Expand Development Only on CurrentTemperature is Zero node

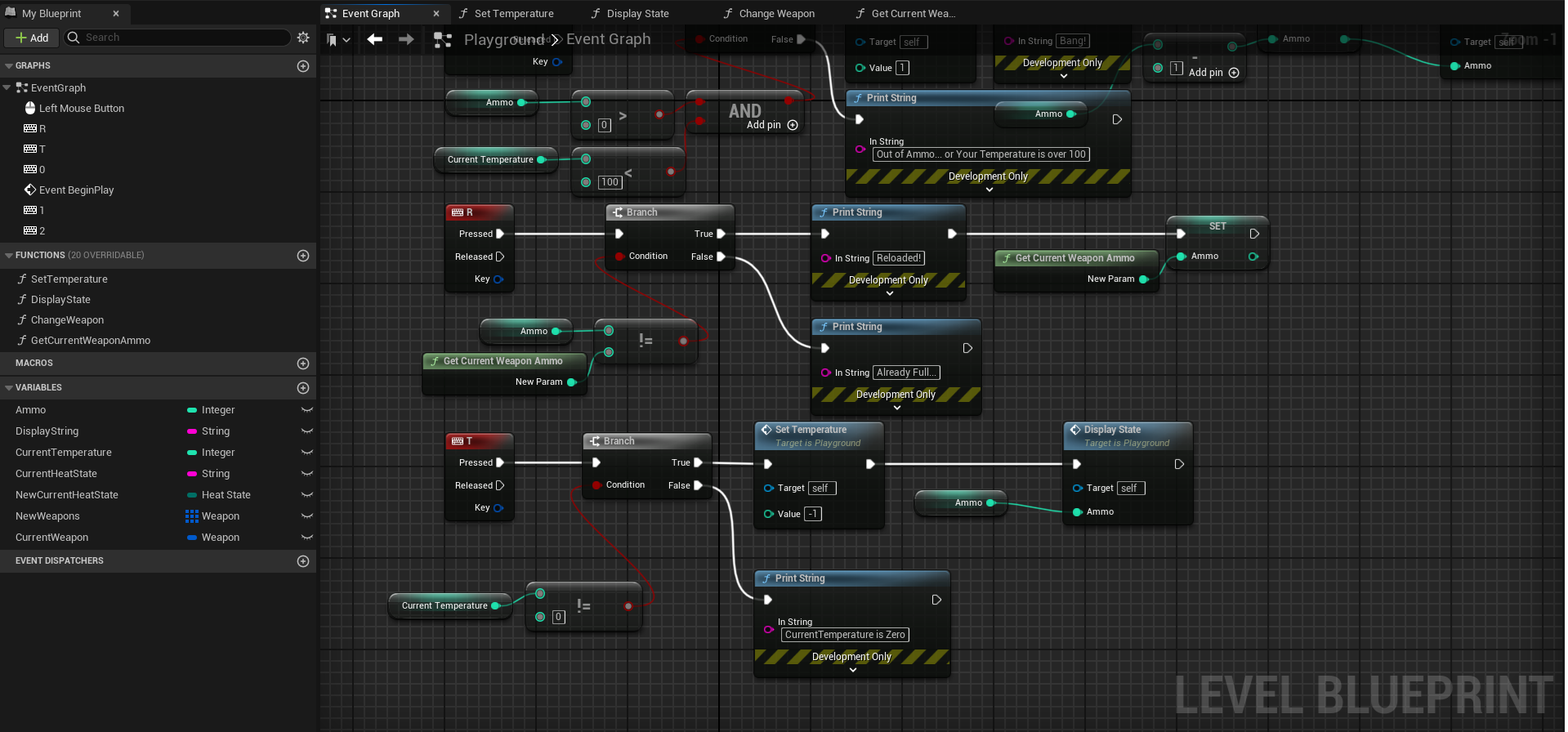click(853, 670)
